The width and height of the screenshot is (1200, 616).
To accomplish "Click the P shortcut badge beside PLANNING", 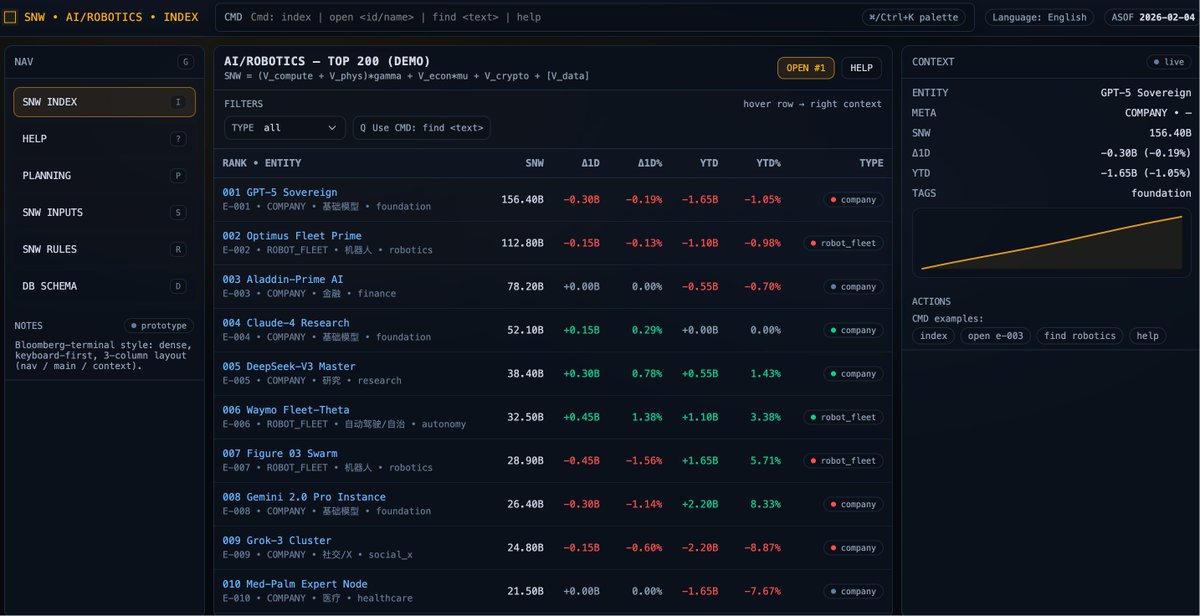I will [x=178, y=176].
